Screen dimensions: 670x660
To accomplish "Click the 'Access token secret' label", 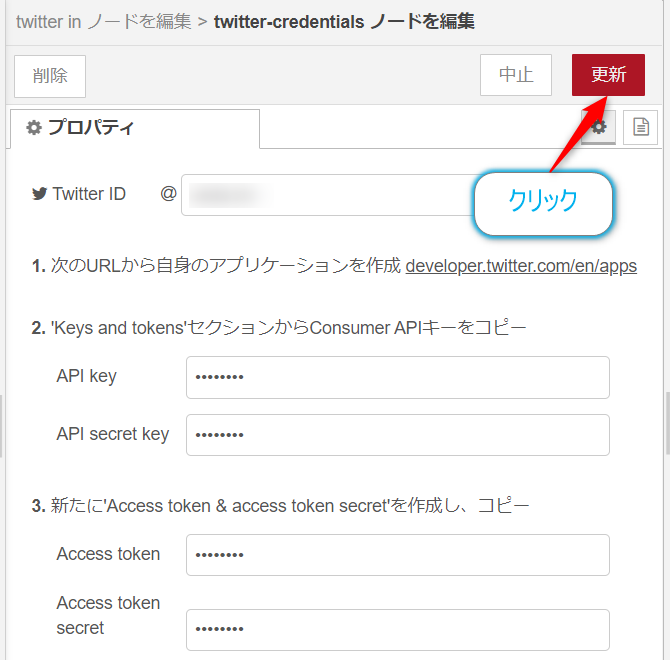I will point(108,615).
